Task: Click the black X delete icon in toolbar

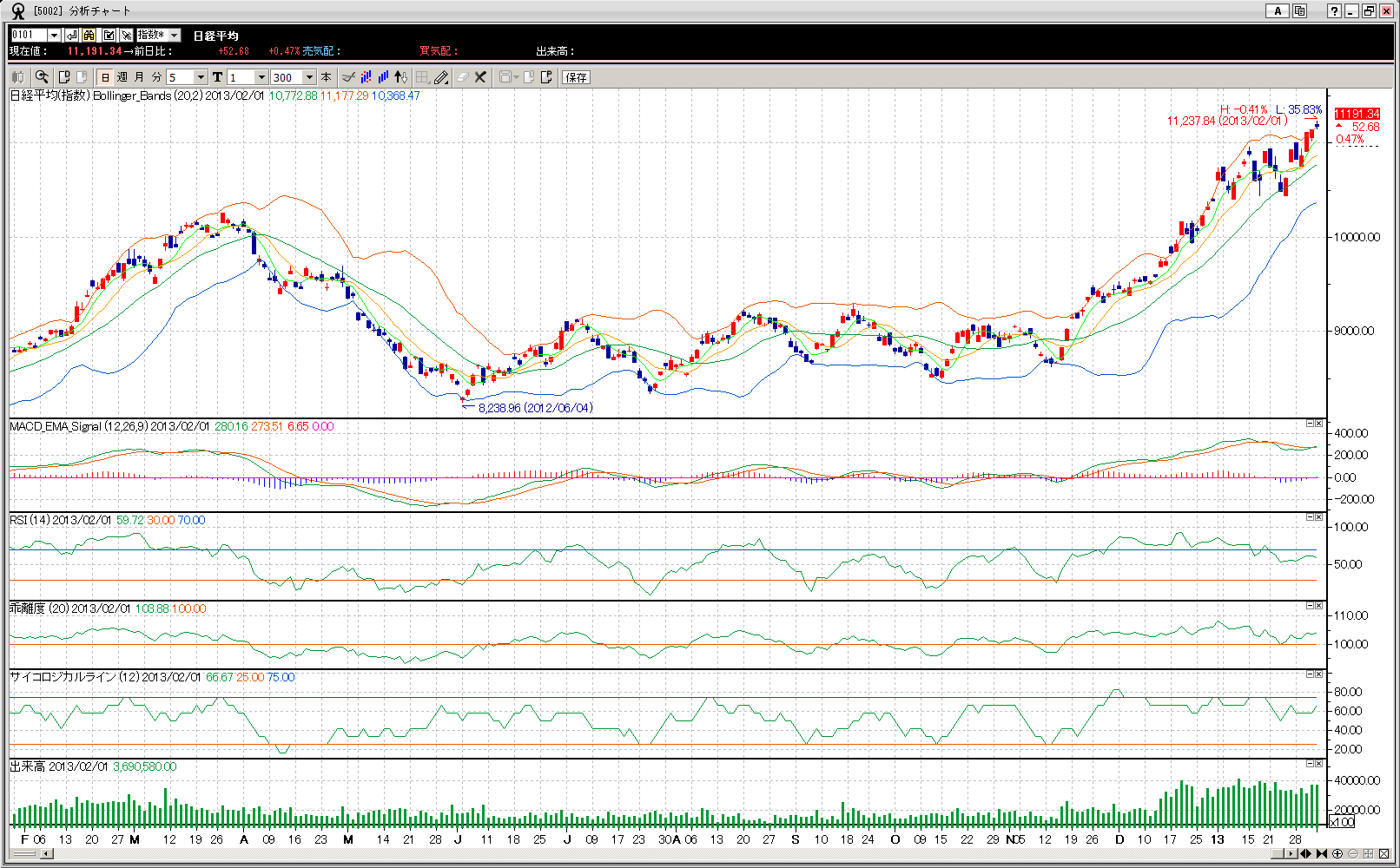Action: [x=480, y=77]
